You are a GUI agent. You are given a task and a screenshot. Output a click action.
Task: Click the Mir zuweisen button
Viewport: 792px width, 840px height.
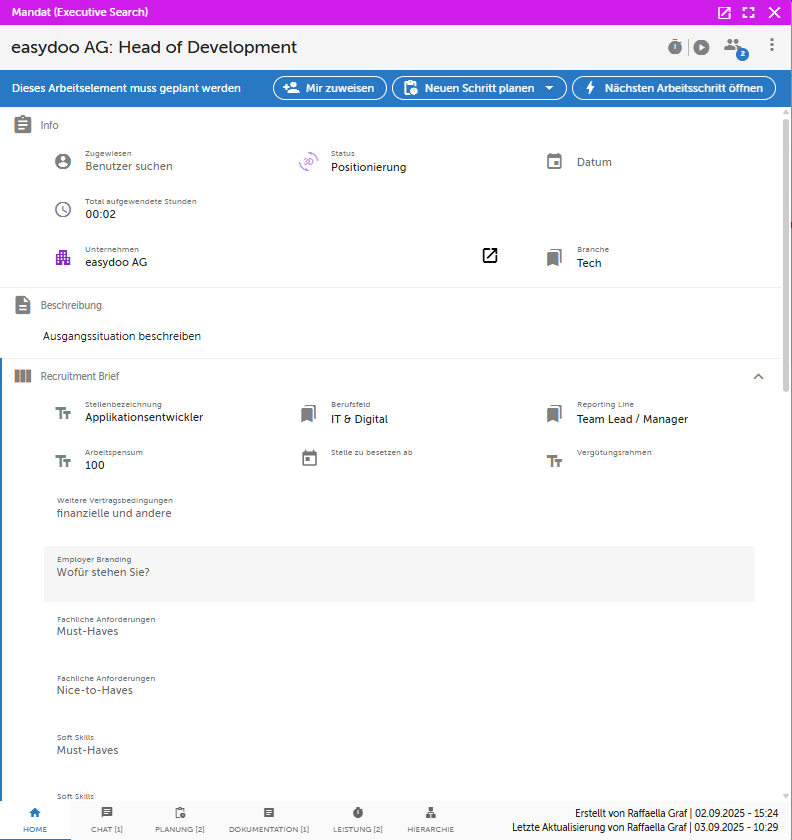pos(330,88)
